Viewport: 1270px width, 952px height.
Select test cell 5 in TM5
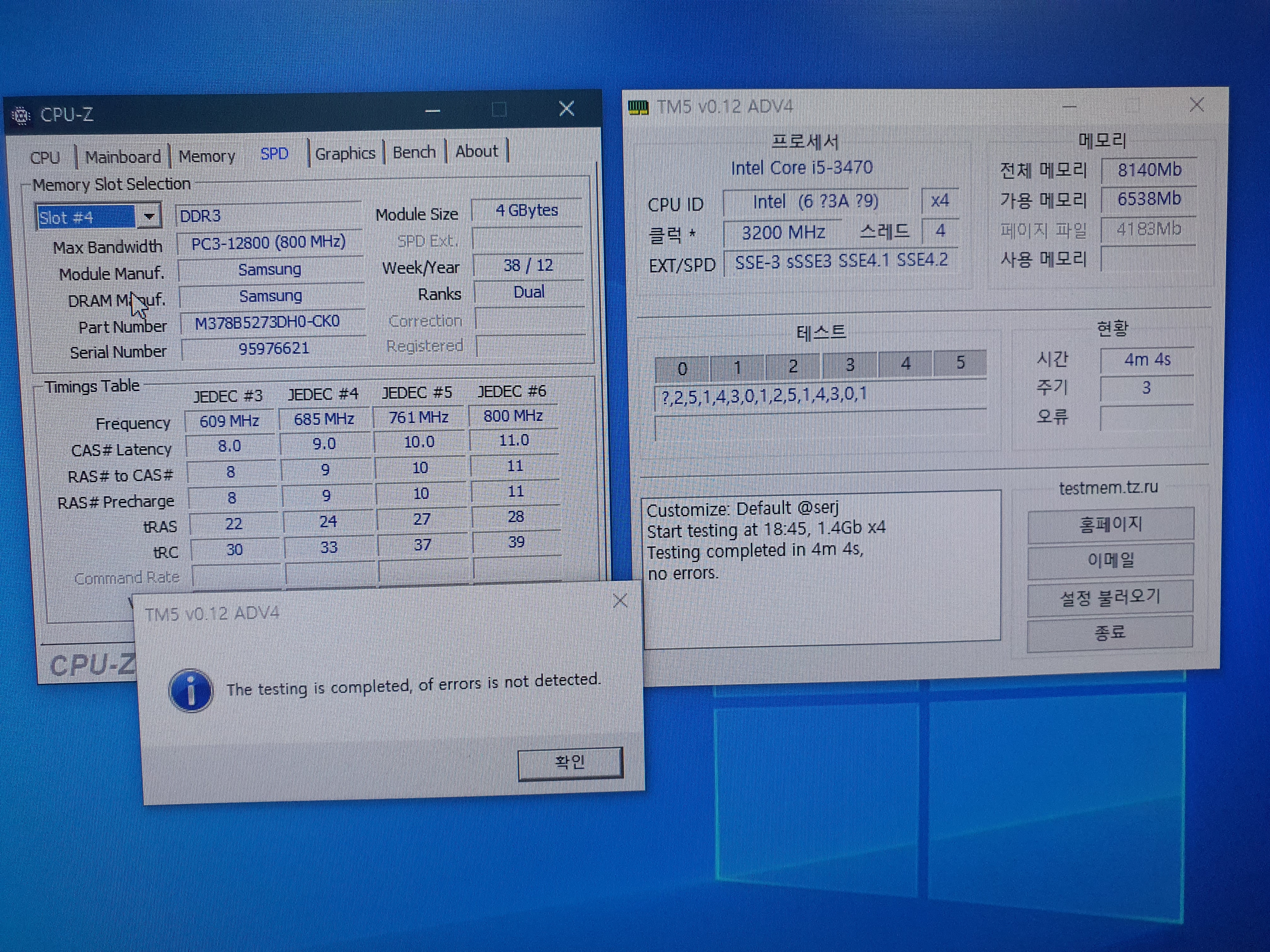(x=960, y=362)
